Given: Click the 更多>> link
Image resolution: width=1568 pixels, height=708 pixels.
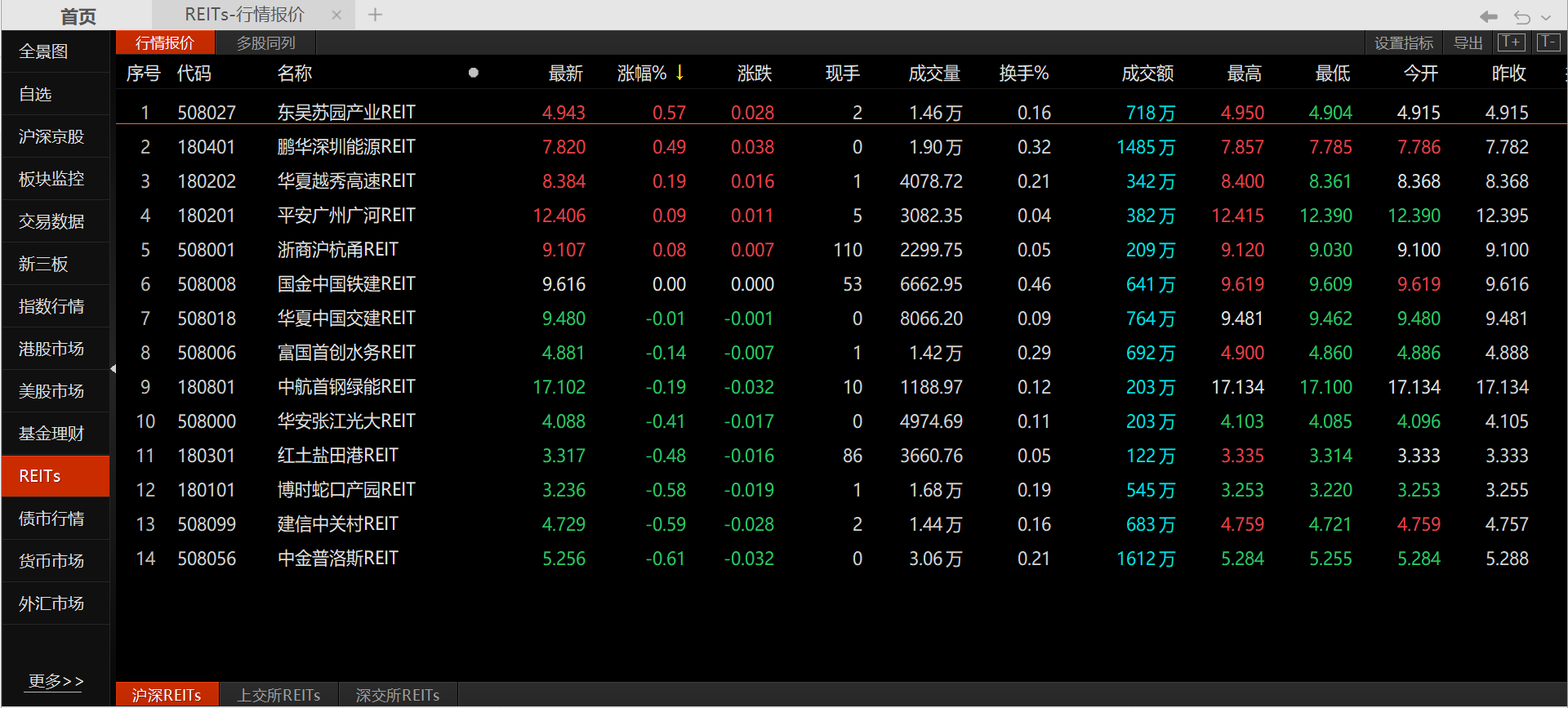Looking at the screenshot, I should point(56,681).
